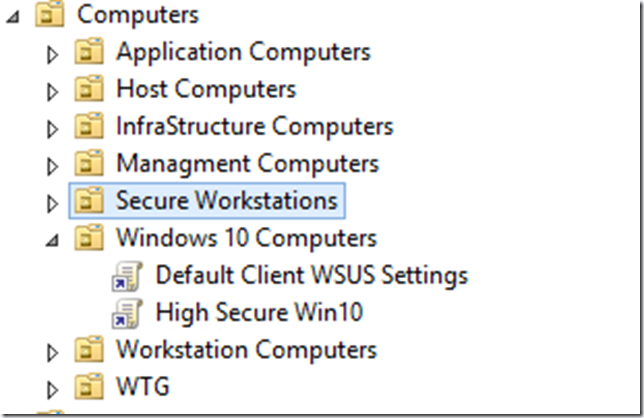Select the Host Computers label
The image size is (644, 418).
206,89
